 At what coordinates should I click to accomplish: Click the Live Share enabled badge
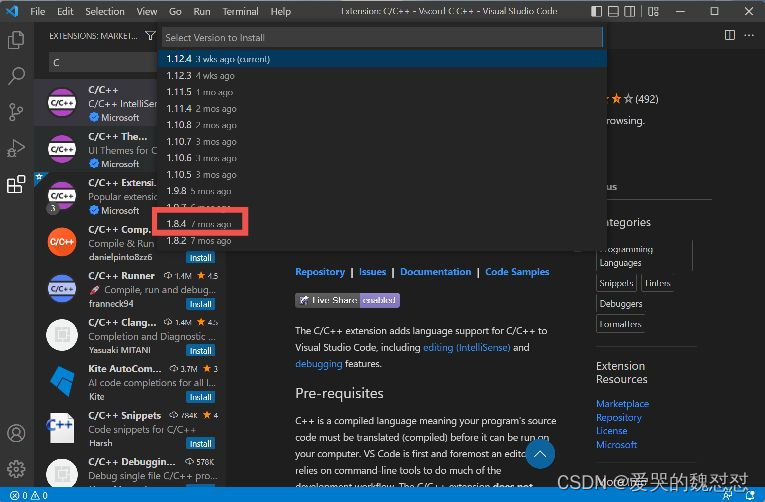pos(347,300)
